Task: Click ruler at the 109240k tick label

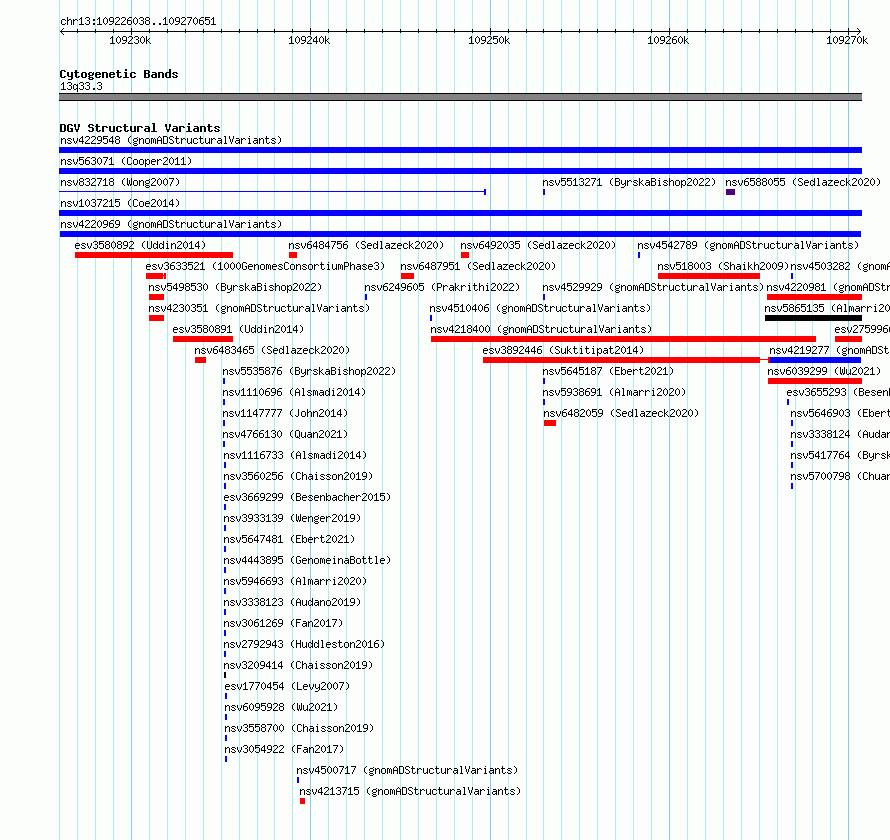Action: click(309, 40)
